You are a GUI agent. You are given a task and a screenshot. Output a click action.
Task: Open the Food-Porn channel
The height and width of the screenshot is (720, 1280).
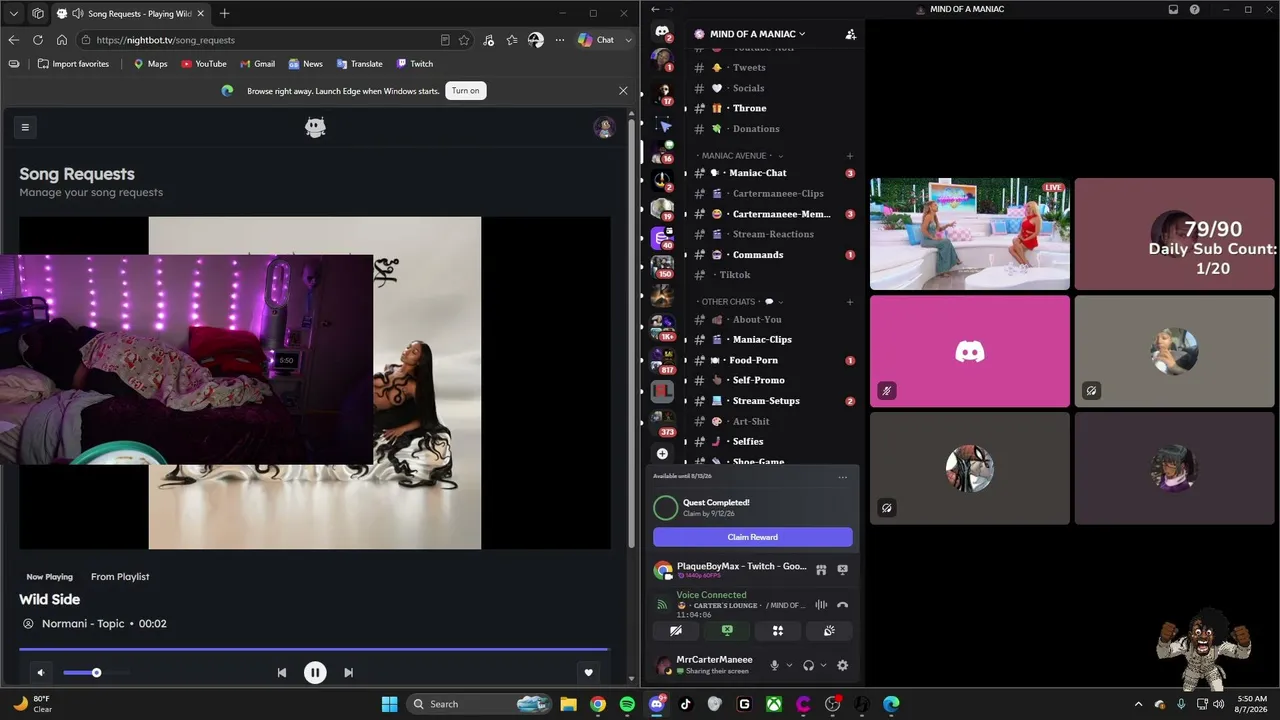(774, 360)
